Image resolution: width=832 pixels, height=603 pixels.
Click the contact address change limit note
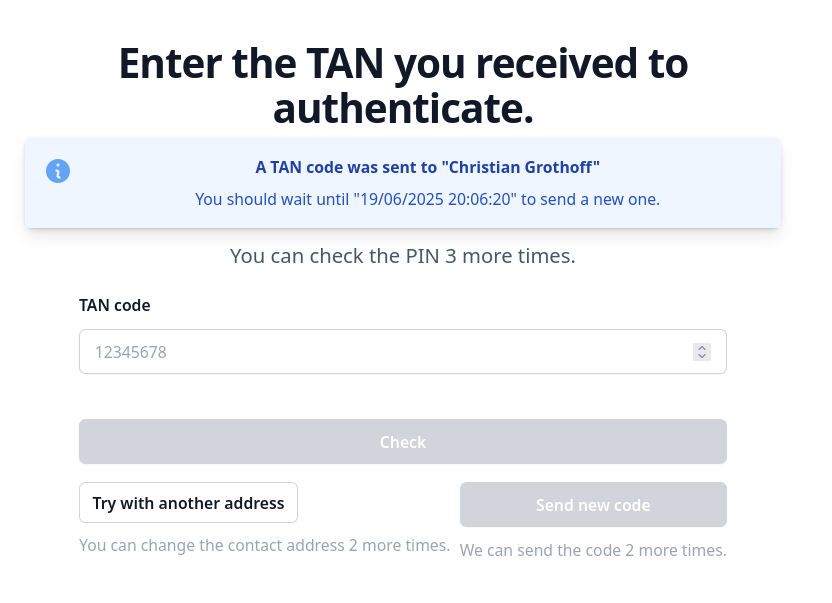[x=264, y=546]
